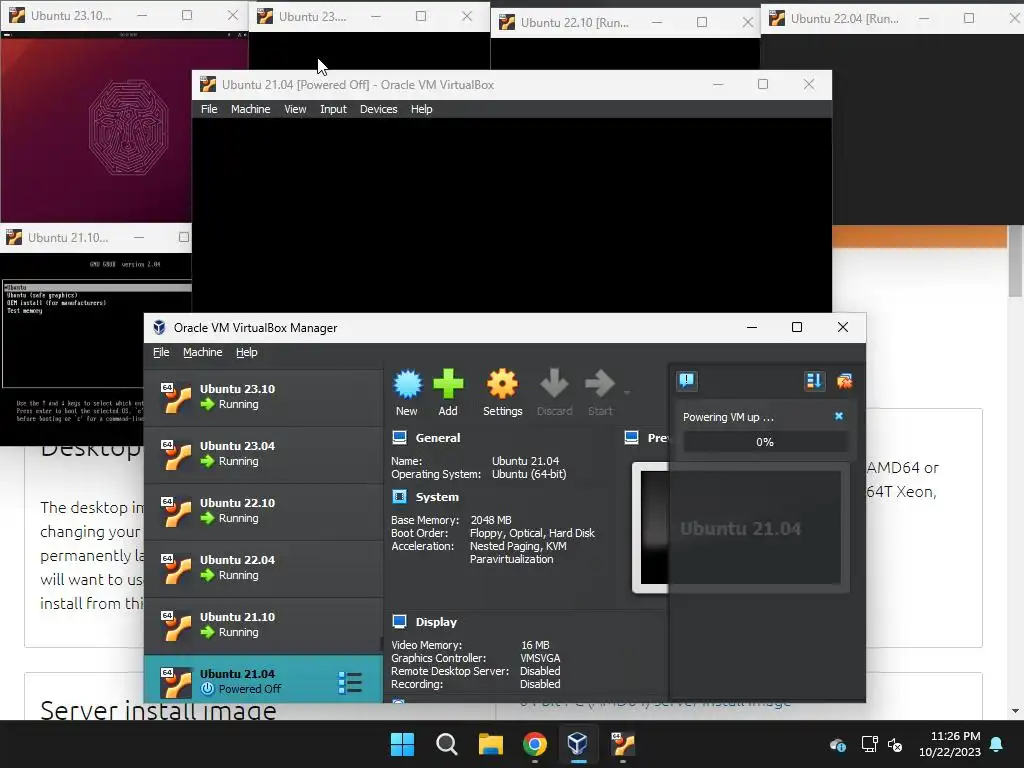The width and height of the screenshot is (1024, 768).
Task: Click the Ubuntu 22.10 window title bar
Action: point(625,22)
